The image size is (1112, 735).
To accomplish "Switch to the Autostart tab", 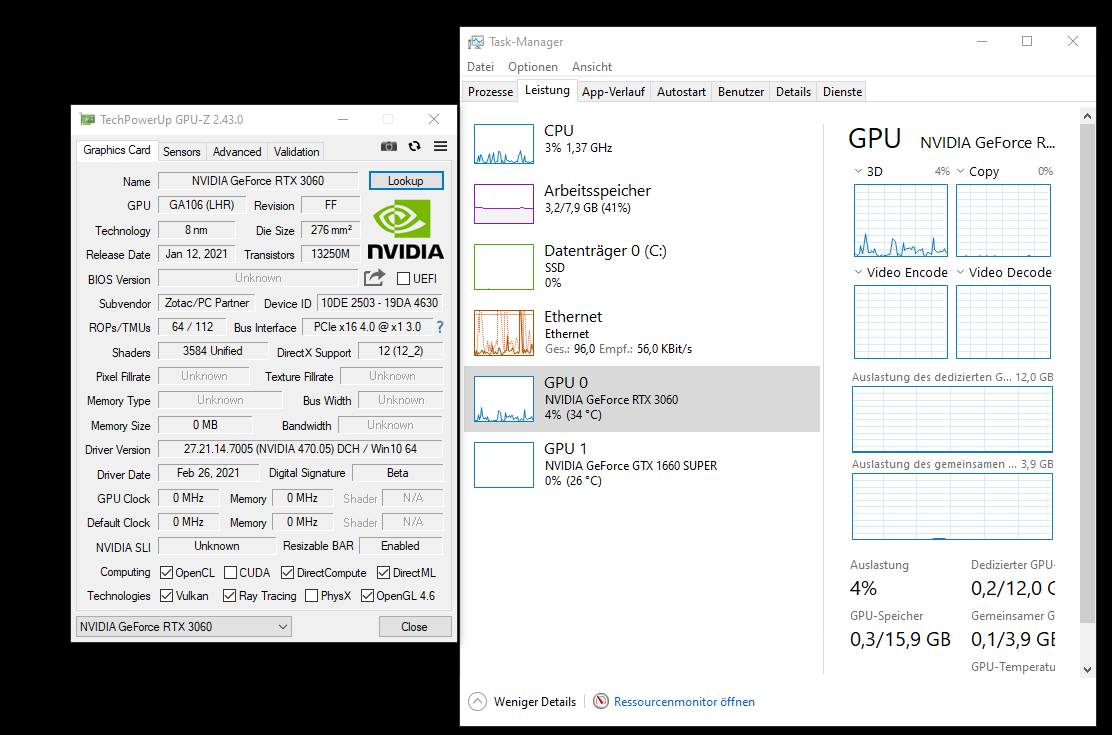I will [682, 92].
